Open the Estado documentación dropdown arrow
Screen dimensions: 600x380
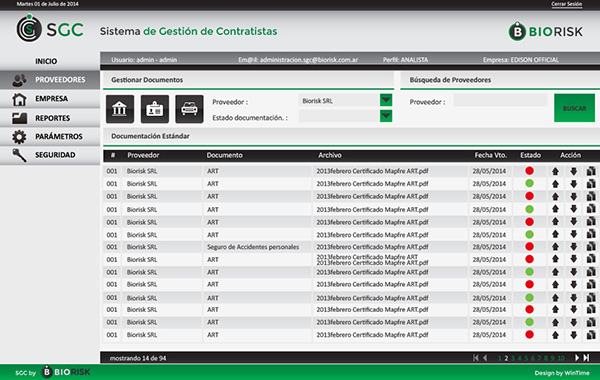click(x=386, y=116)
